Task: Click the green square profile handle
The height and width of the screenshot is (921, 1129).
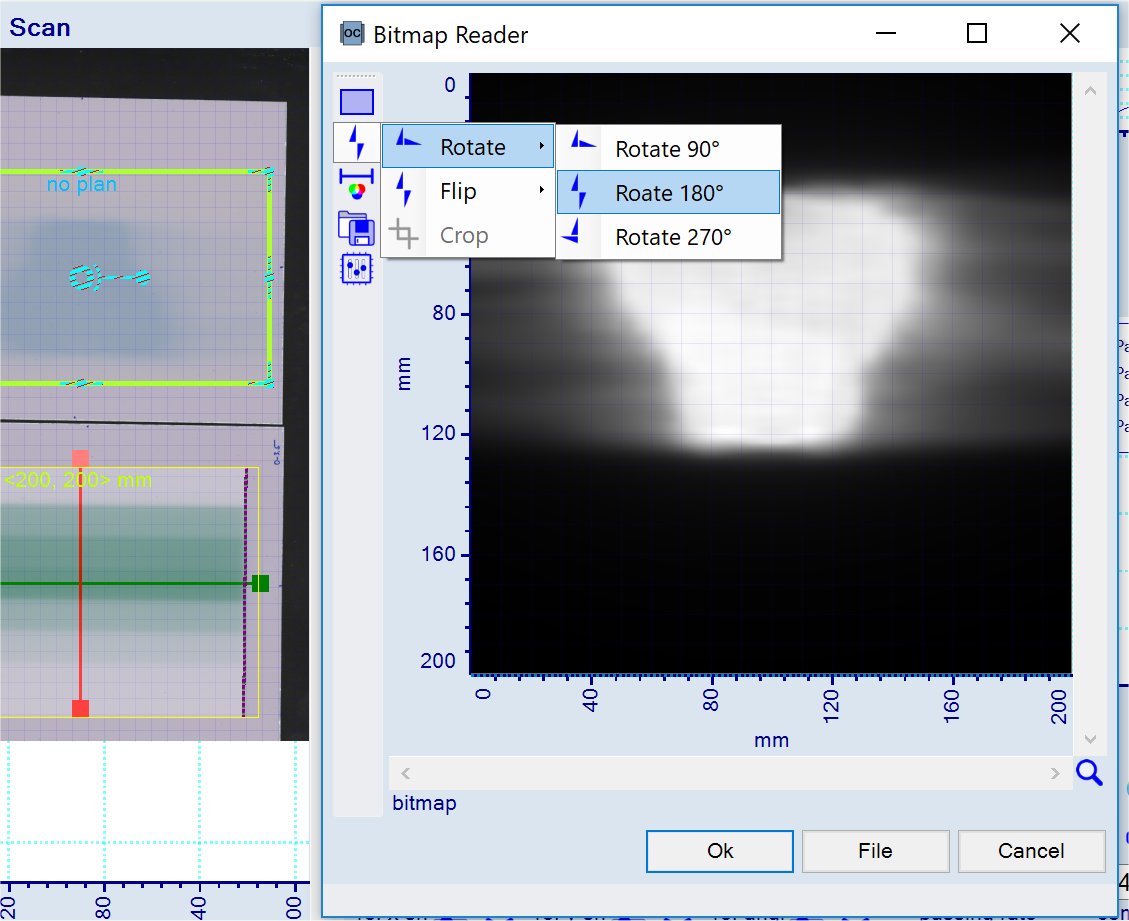Action: click(261, 583)
